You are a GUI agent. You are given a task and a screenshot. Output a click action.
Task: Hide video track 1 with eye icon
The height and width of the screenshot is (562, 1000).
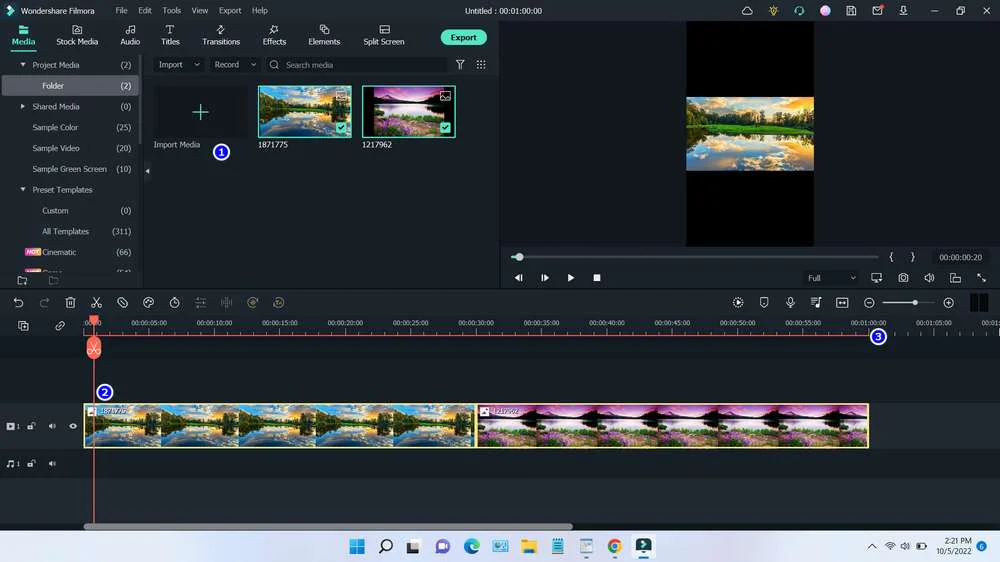73,426
